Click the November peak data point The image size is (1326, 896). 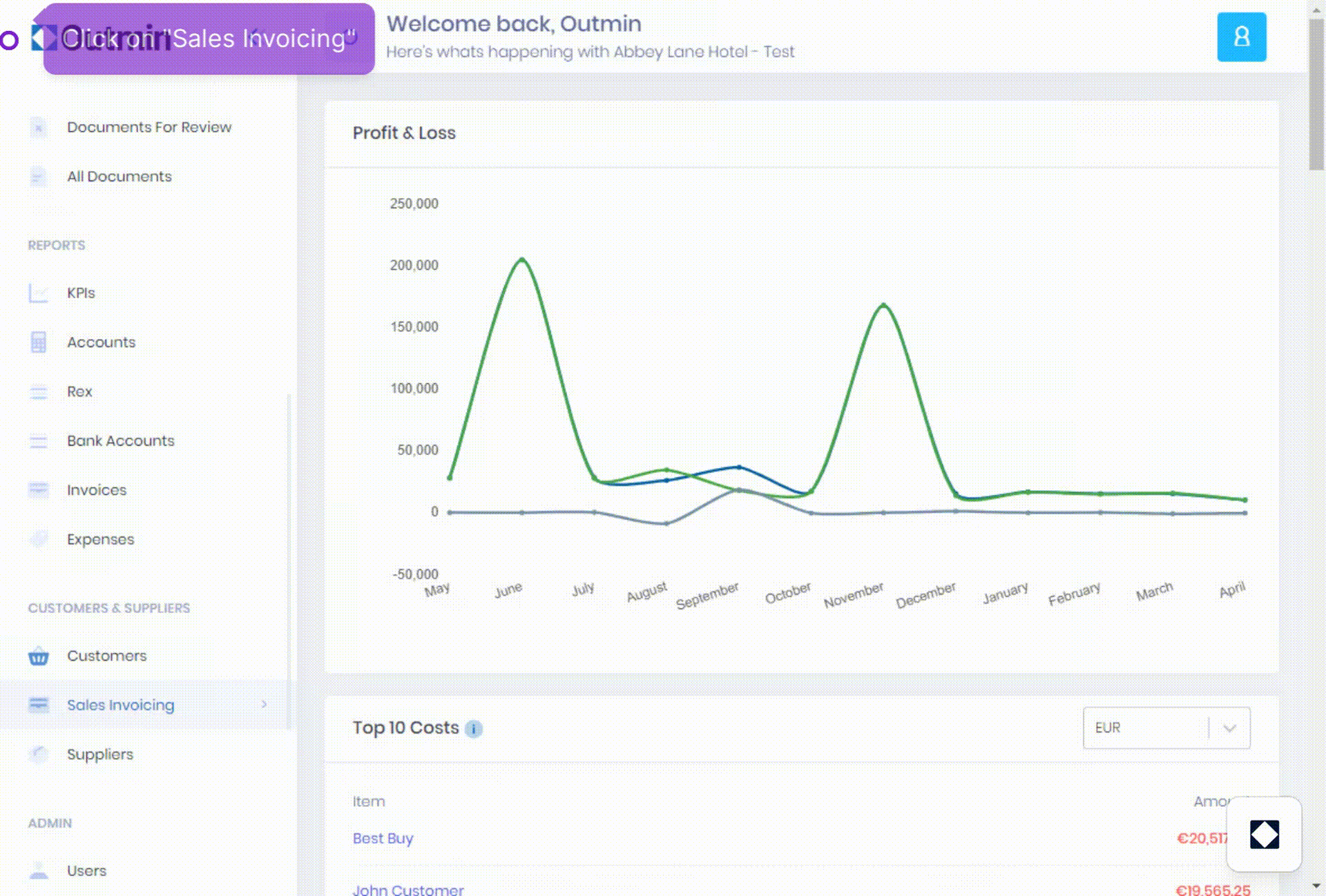click(884, 305)
